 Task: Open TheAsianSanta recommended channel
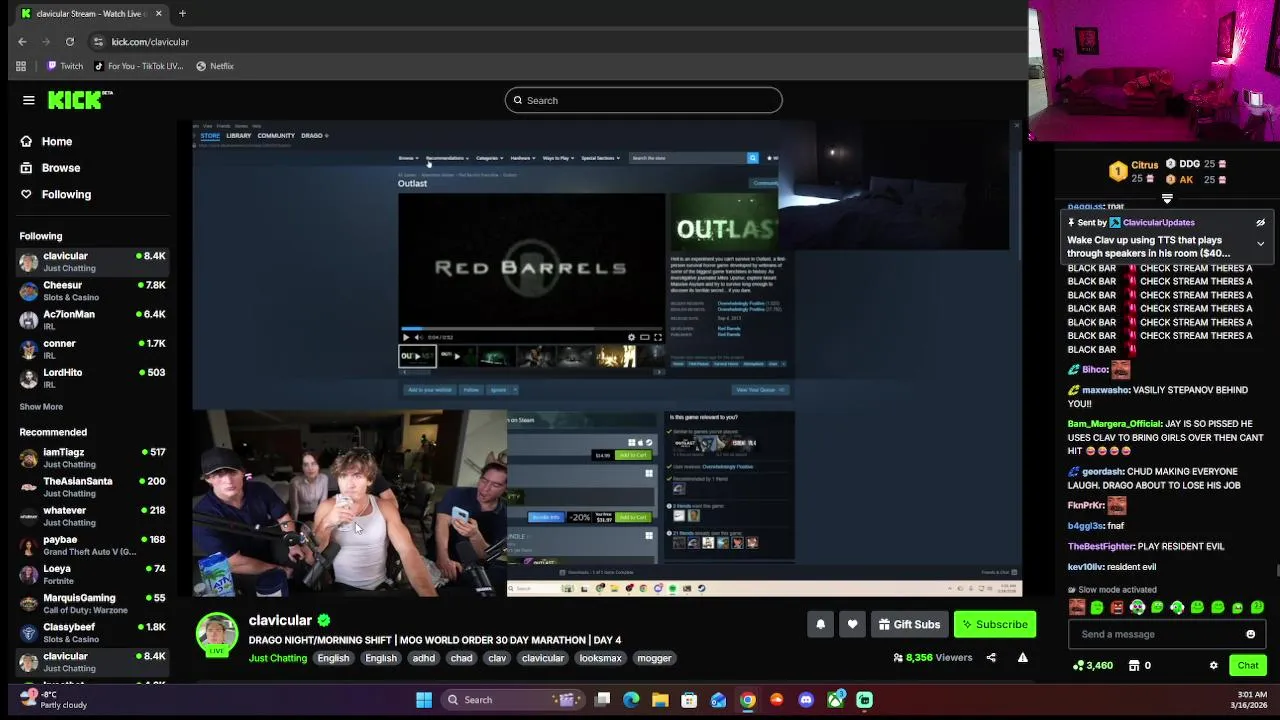point(92,487)
